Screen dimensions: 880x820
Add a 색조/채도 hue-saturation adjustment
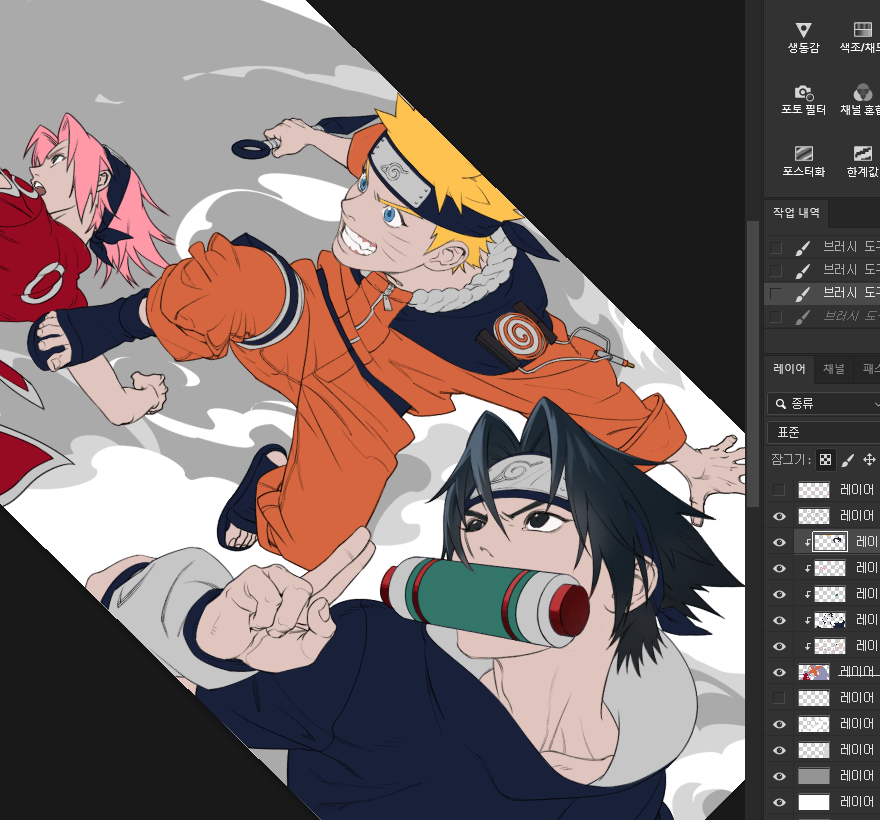pos(861,38)
